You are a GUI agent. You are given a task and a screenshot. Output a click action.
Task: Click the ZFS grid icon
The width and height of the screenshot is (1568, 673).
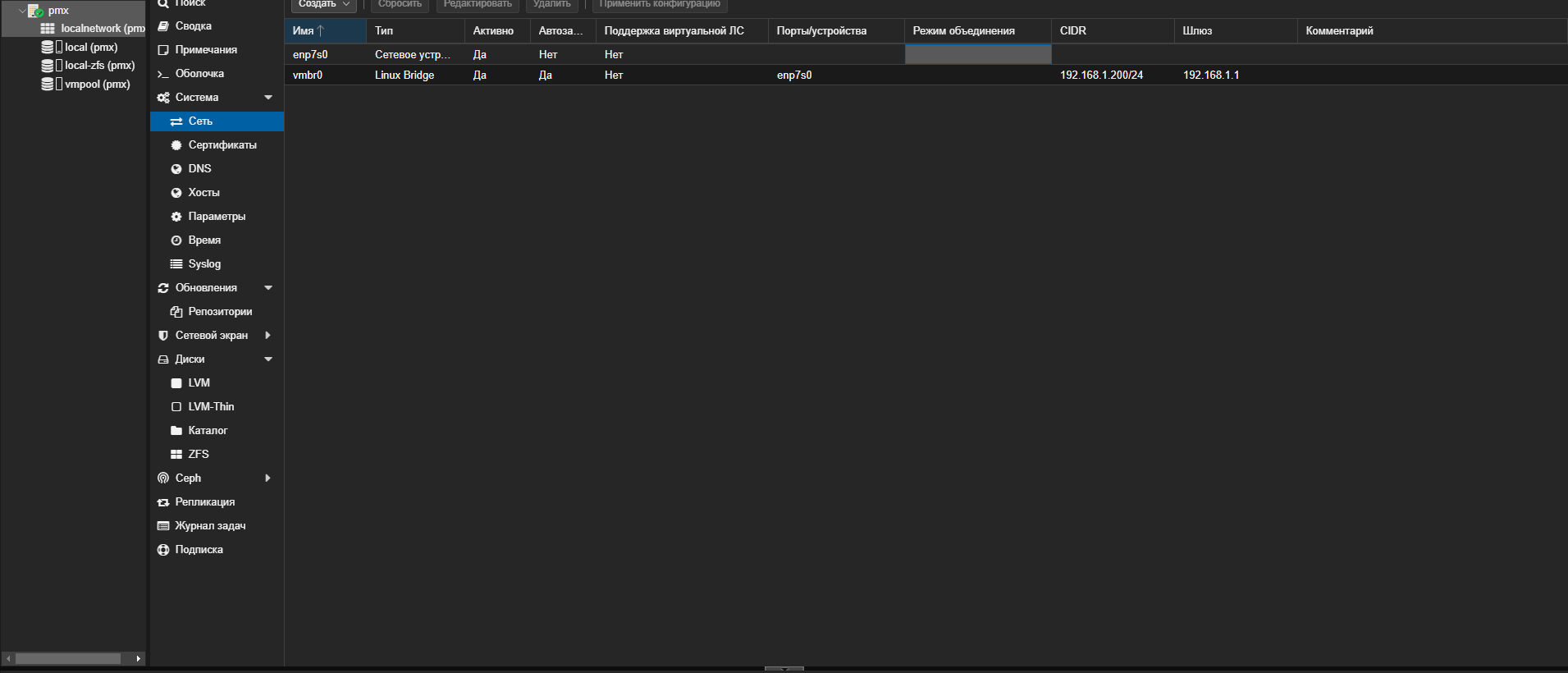[x=176, y=455]
